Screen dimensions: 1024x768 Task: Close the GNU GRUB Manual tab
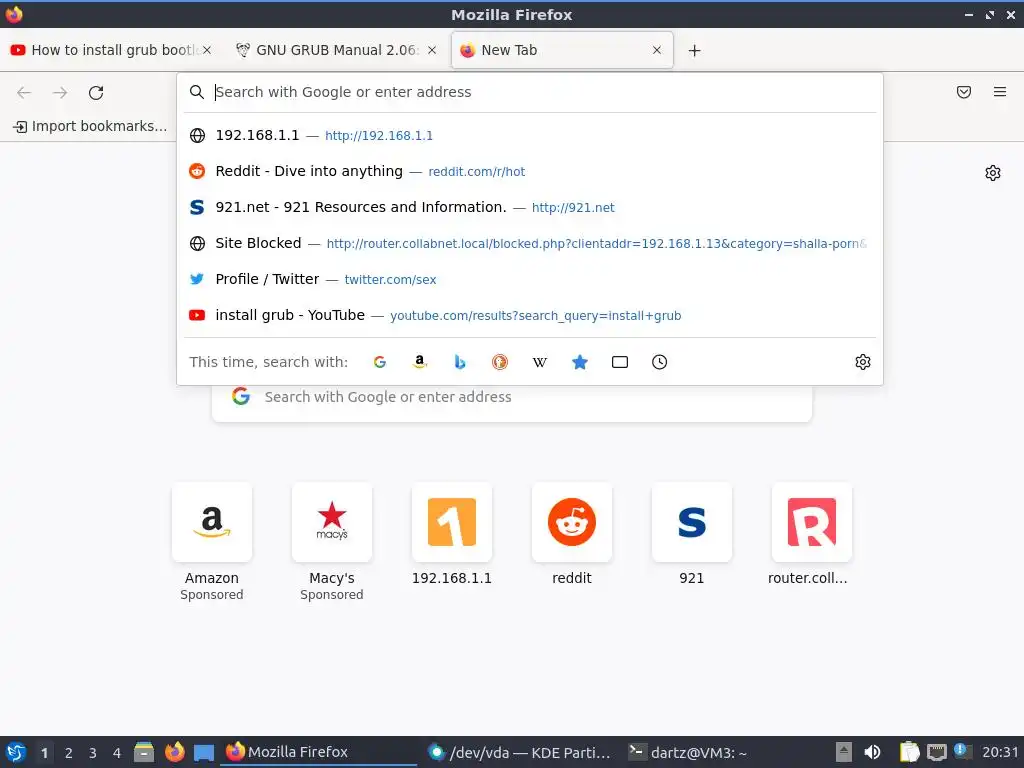click(x=432, y=50)
